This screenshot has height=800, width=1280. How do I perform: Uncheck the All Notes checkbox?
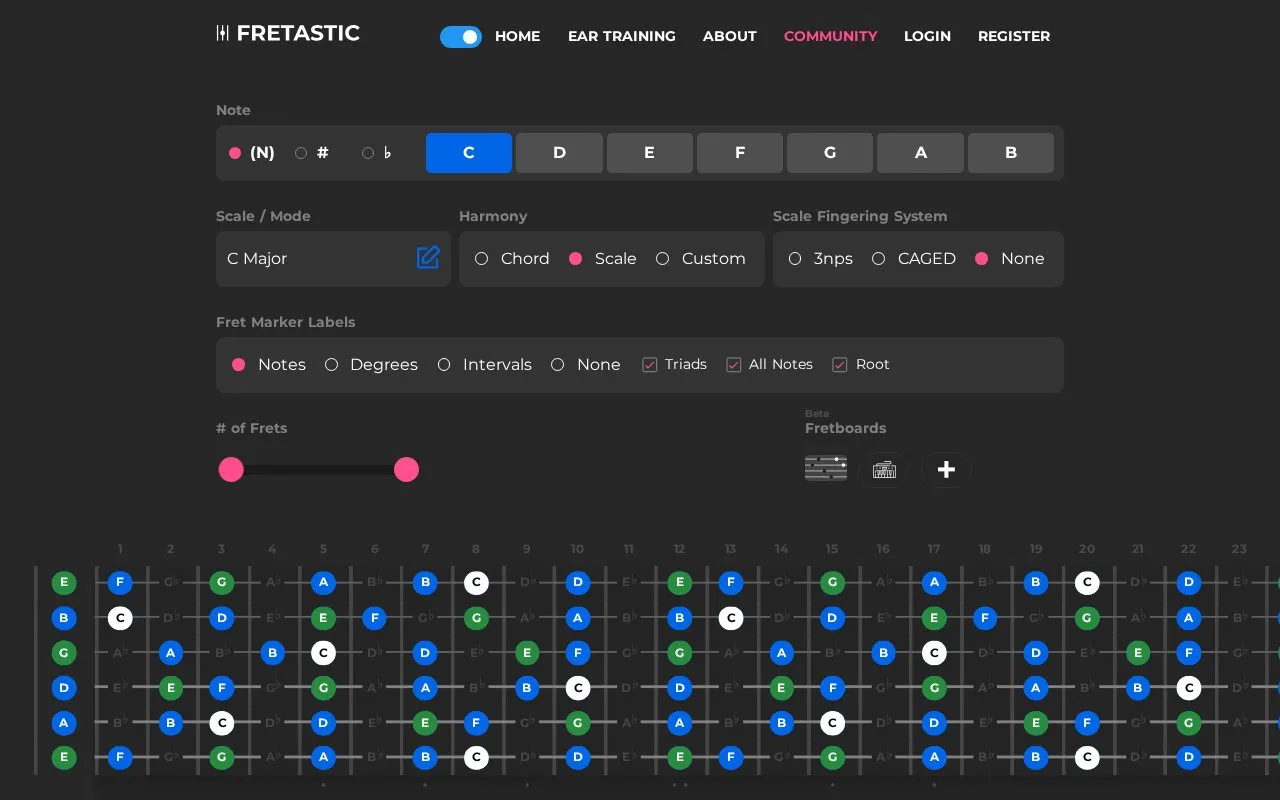[734, 365]
